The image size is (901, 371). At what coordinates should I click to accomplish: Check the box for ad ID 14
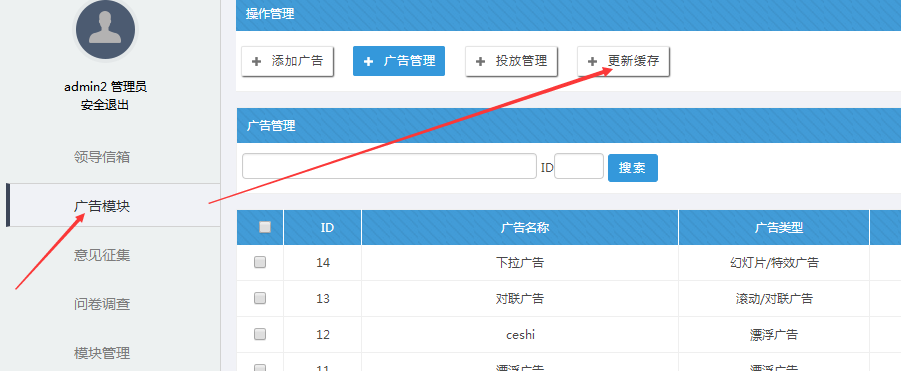[260, 262]
